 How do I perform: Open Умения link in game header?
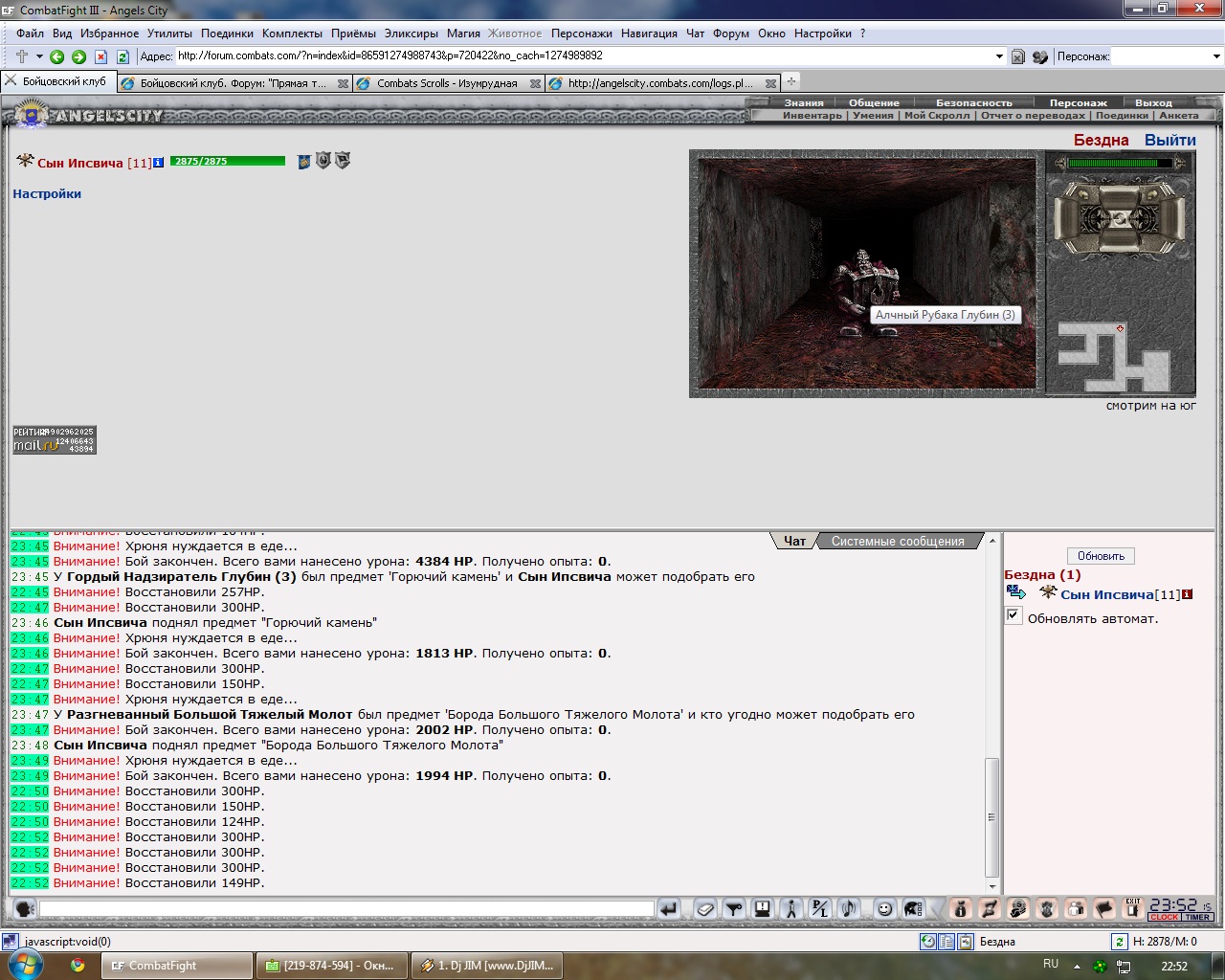pos(873,115)
